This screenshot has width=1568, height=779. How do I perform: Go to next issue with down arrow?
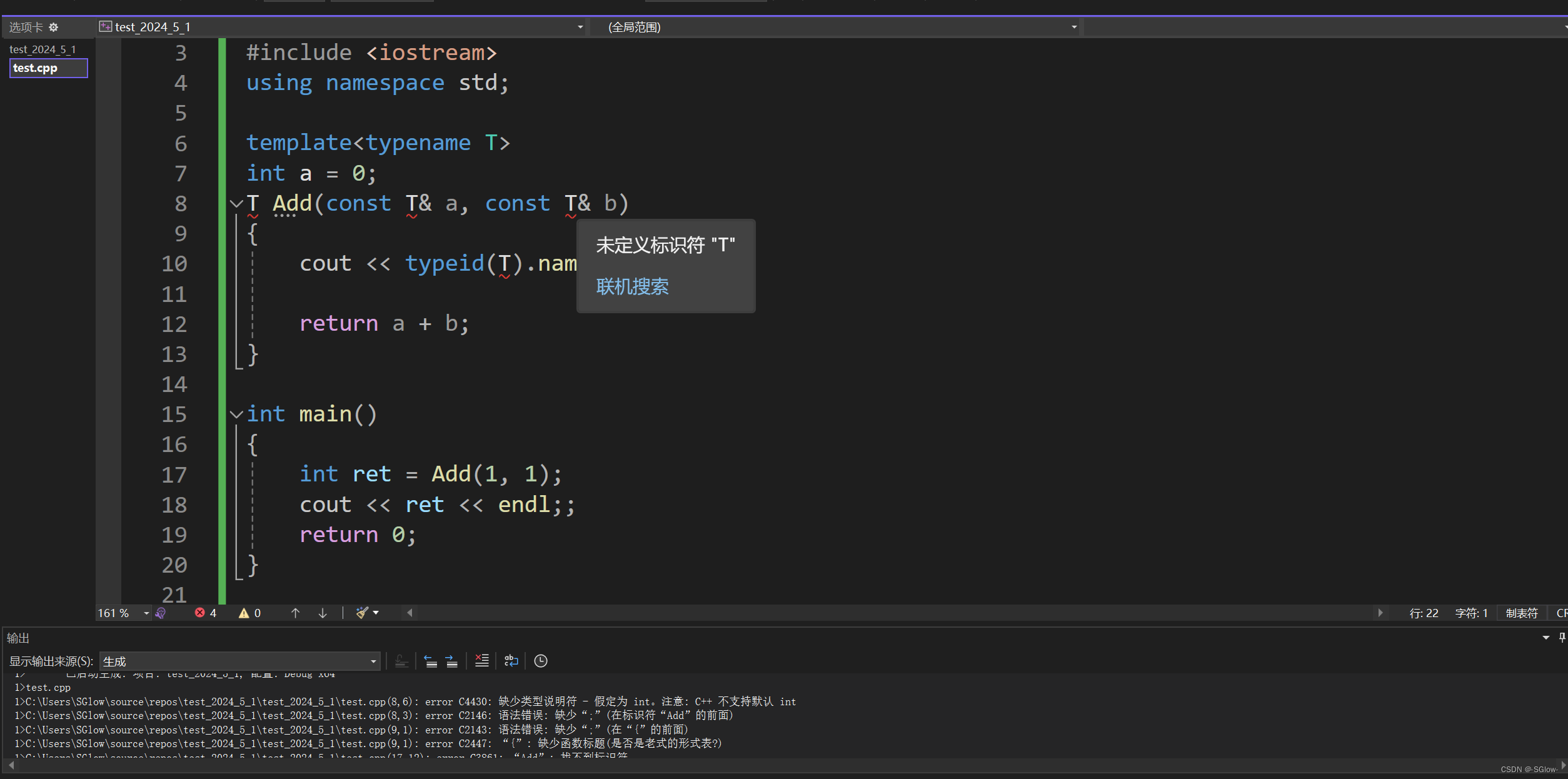point(323,613)
